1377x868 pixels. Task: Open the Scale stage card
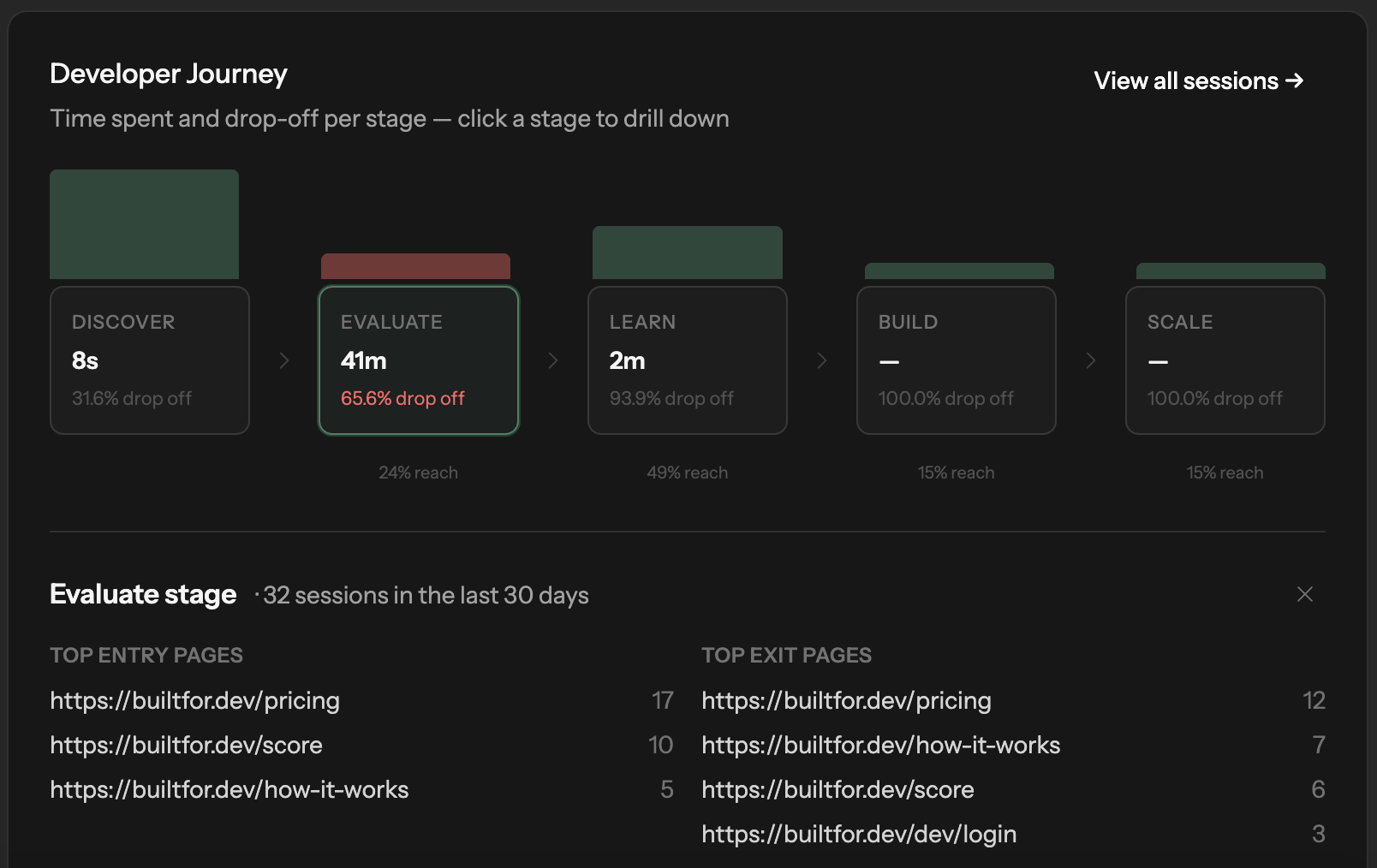1225,360
